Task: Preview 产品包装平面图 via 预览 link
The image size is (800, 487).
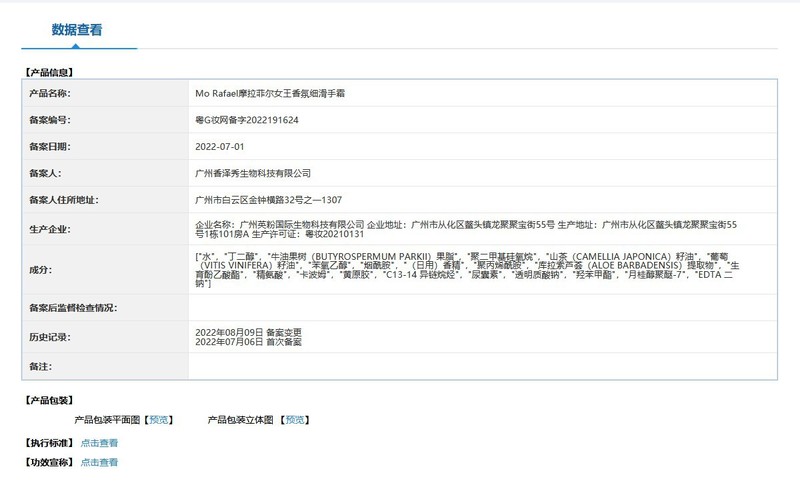Action: [x=158, y=420]
